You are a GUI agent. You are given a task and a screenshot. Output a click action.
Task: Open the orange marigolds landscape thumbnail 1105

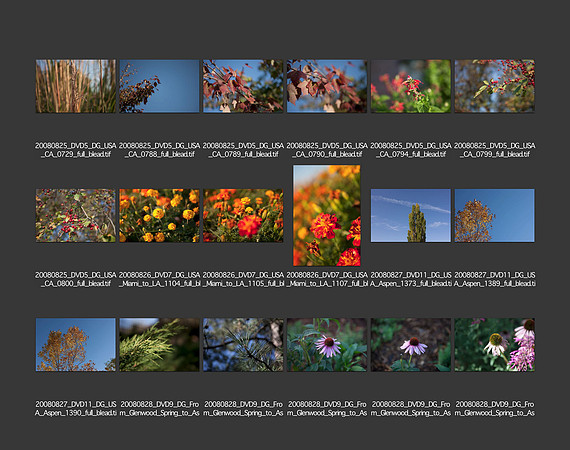coord(243,216)
